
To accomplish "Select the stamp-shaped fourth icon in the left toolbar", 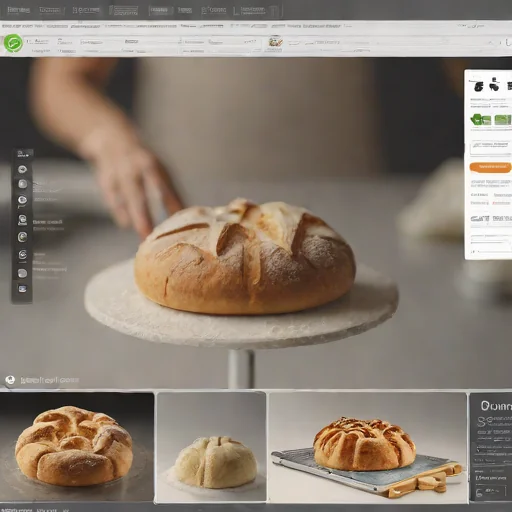I will click(x=22, y=220).
